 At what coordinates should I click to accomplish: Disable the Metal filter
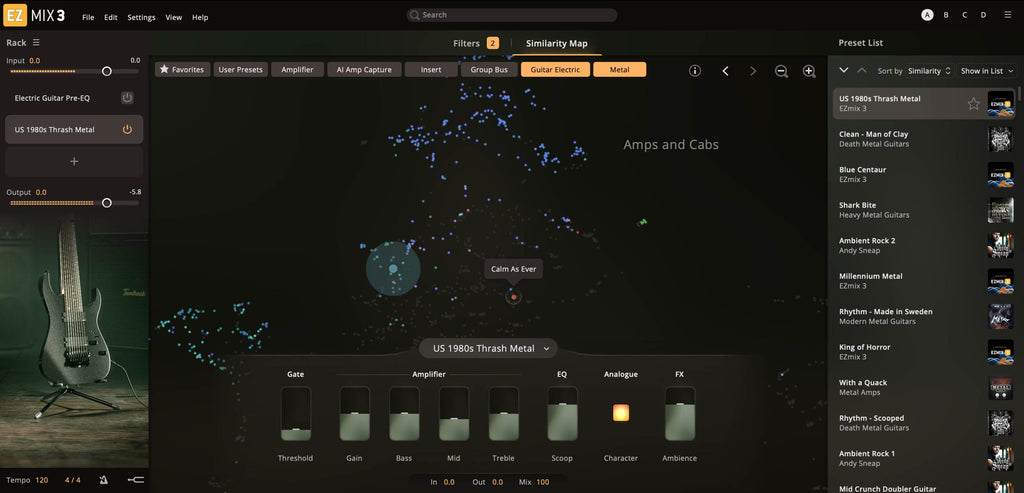tap(620, 70)
